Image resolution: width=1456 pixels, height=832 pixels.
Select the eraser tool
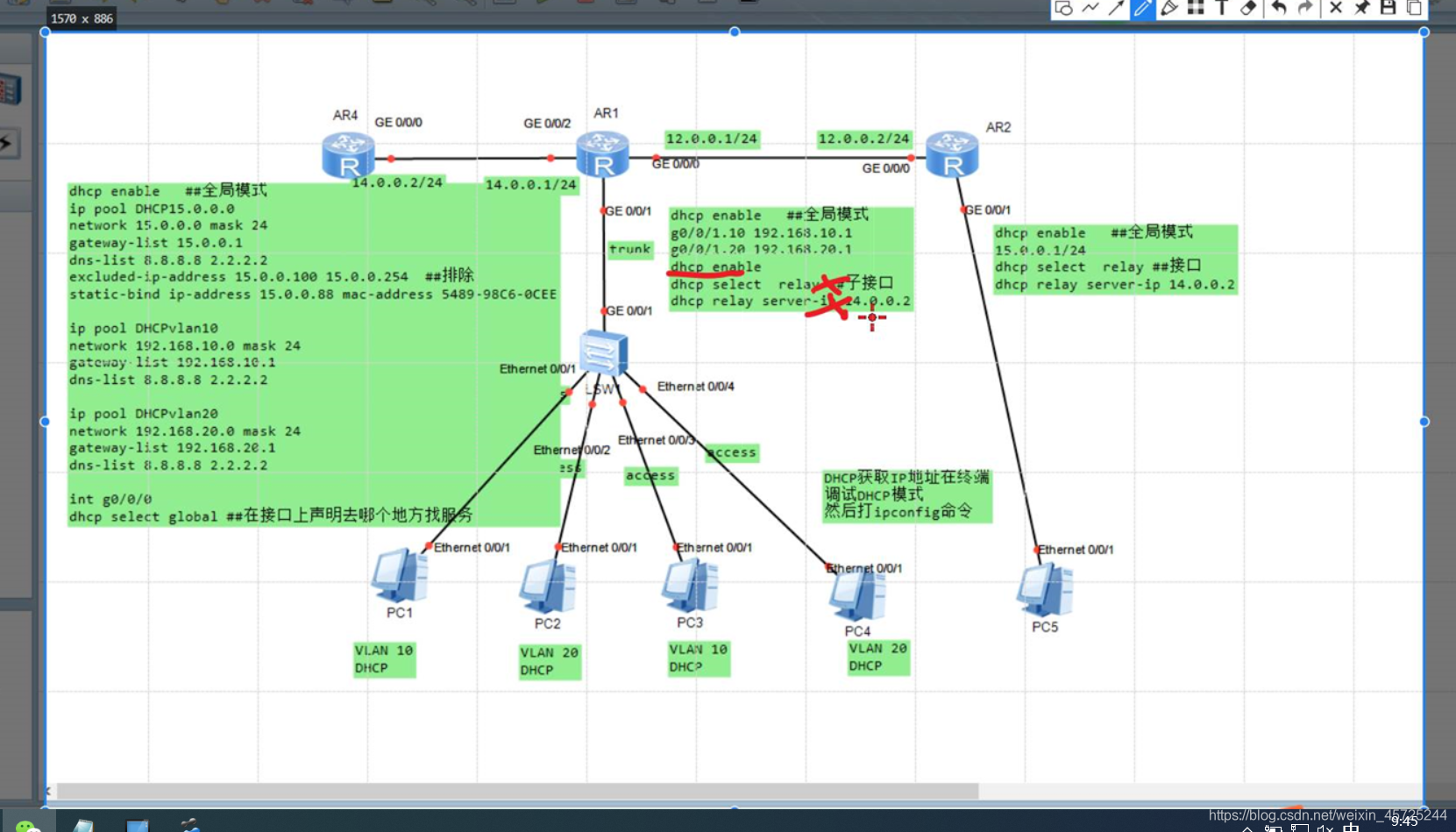(1248, 8)
